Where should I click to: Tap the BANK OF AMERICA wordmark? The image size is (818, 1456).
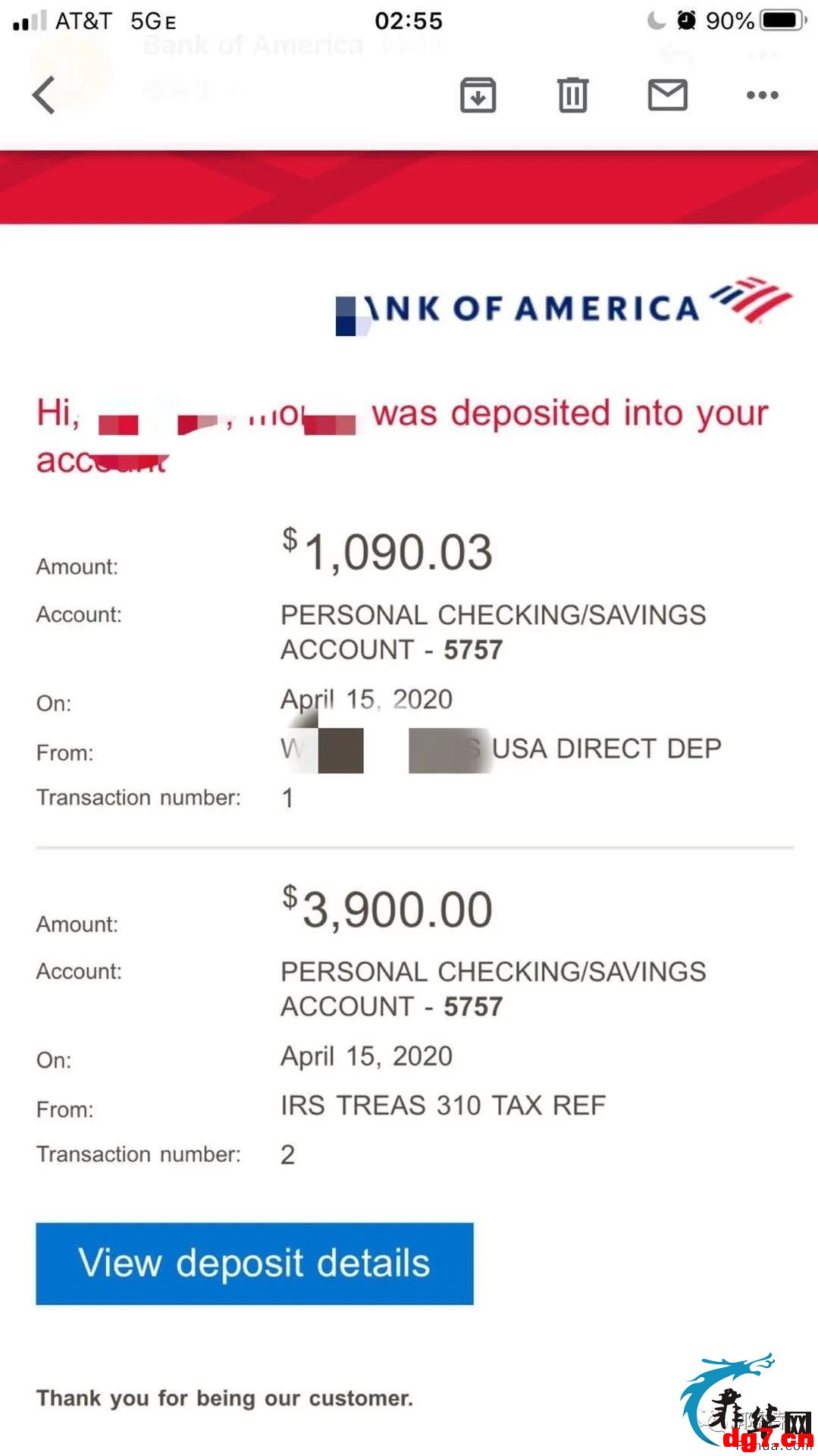517,309
